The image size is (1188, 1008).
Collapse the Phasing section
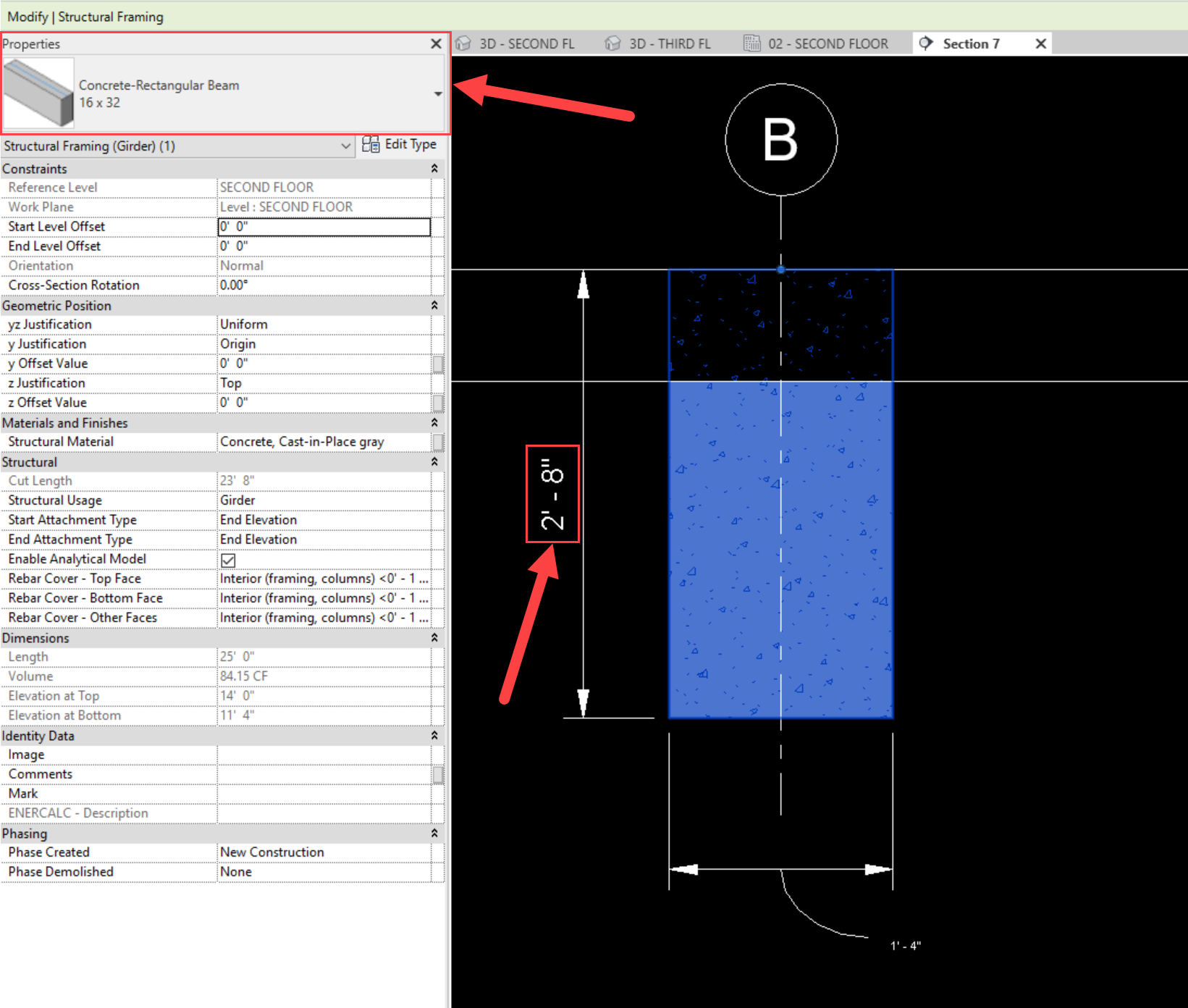pyautogui.click(x=434, y=833)
